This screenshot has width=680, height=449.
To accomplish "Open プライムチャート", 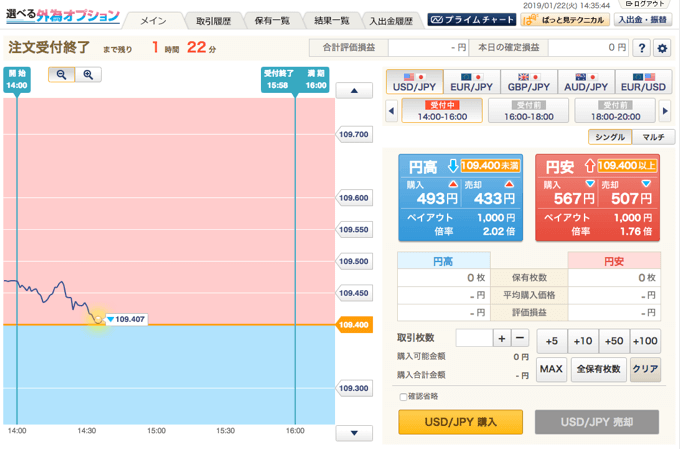I will (x=472, y=20).
